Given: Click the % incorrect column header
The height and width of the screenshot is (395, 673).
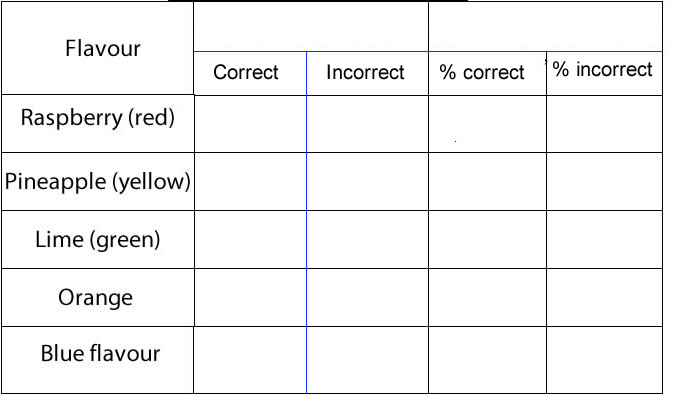Looking at the screenshot, I should tap(604, 73).
